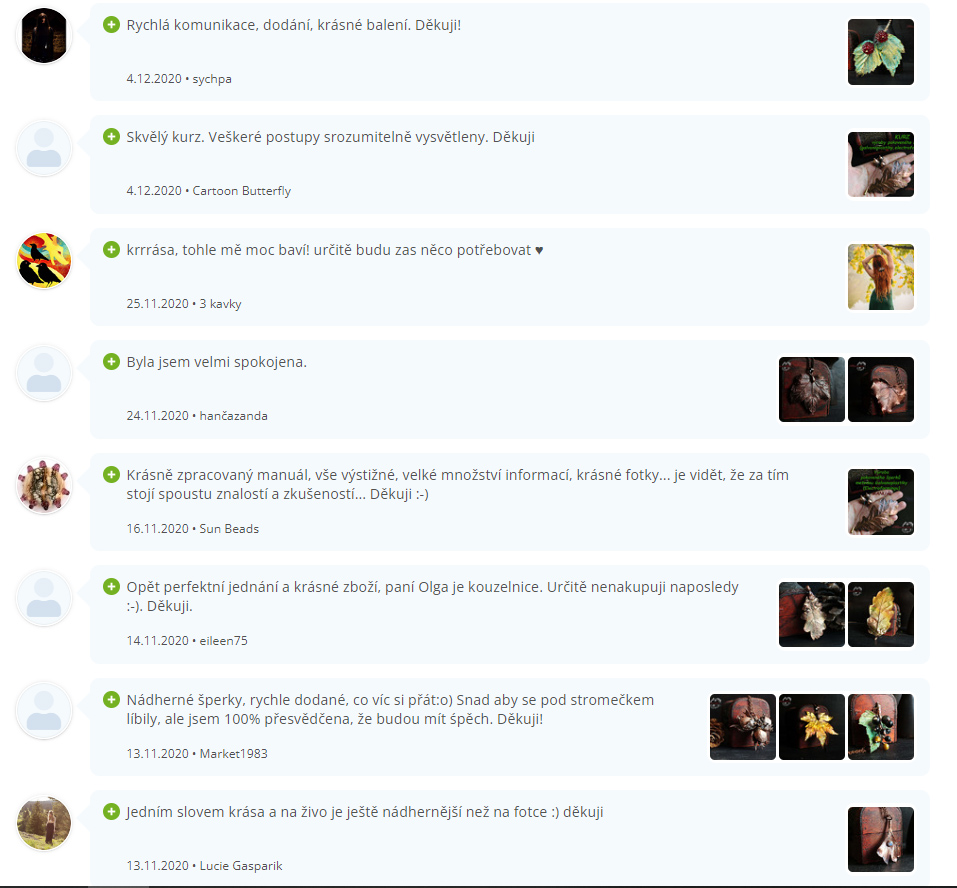
Task: Open the green leaf with berries thumbnail
Action: point(881,52)
